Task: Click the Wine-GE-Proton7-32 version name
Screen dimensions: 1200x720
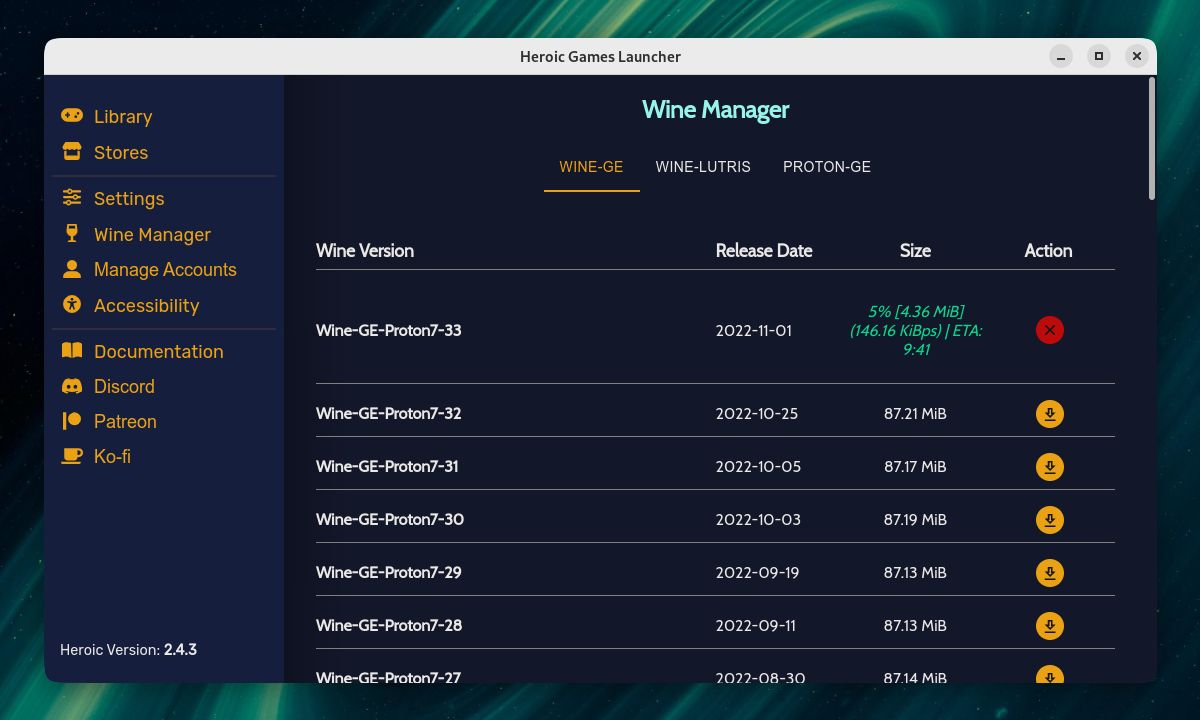Action: click(389, 413)
